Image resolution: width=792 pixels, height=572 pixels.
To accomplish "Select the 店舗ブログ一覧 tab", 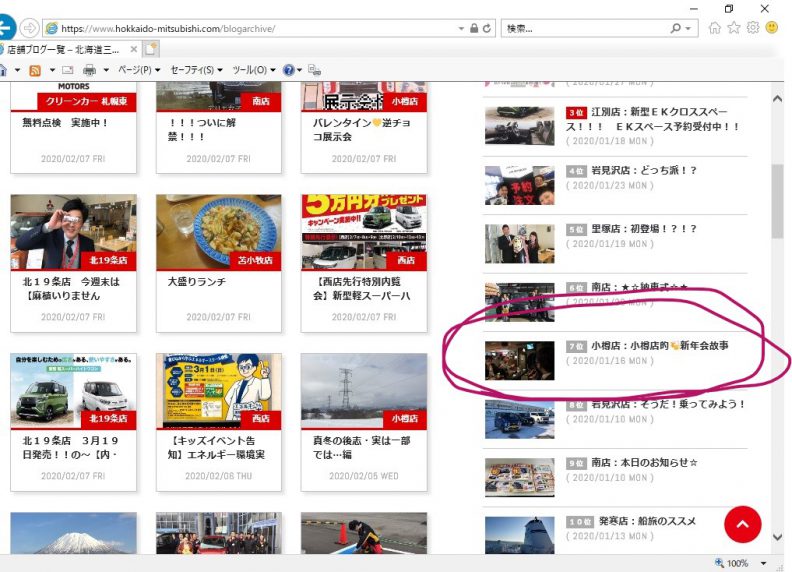I will pos(63,50).
